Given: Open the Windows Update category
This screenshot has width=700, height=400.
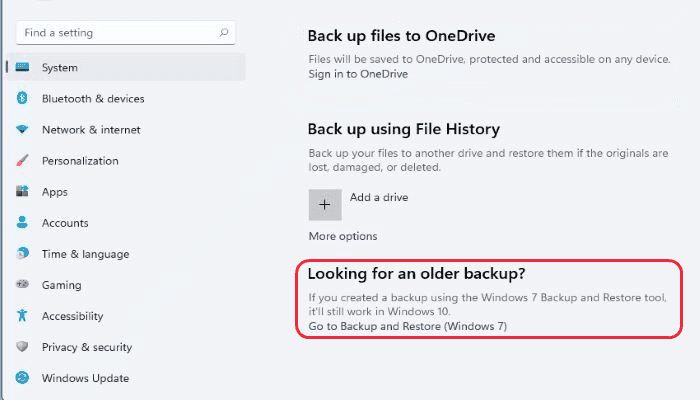Looking at the screenshot, I should click(x=85, y=378).
